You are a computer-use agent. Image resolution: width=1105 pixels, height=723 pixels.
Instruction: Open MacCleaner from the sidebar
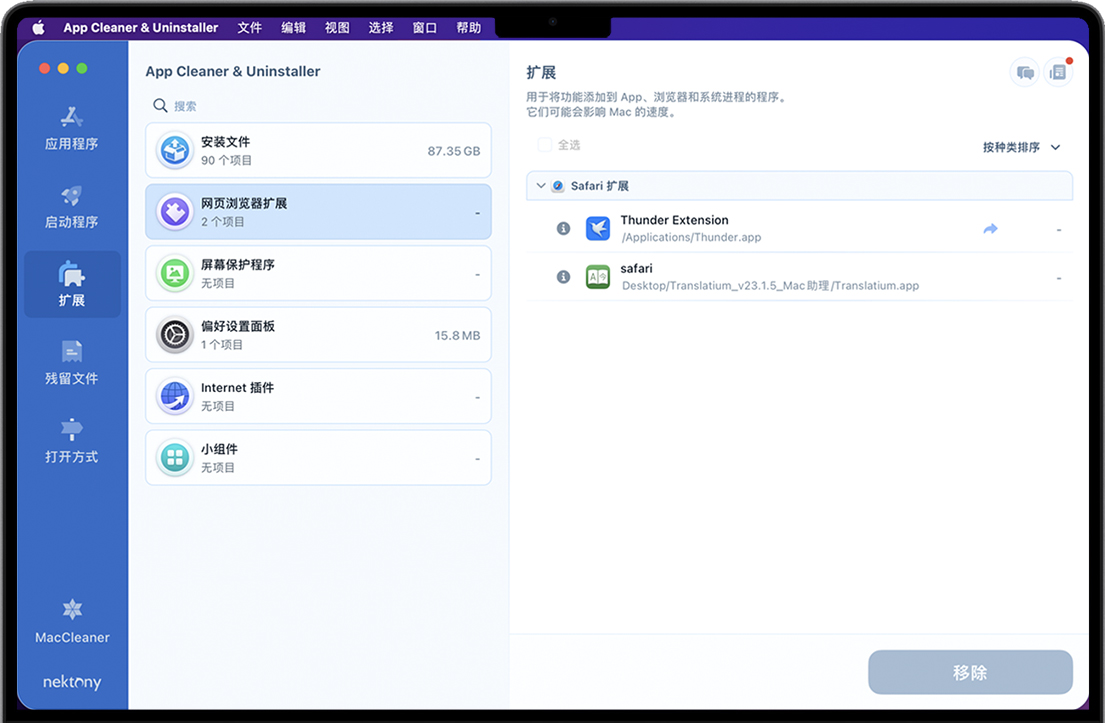pos(72,621)
